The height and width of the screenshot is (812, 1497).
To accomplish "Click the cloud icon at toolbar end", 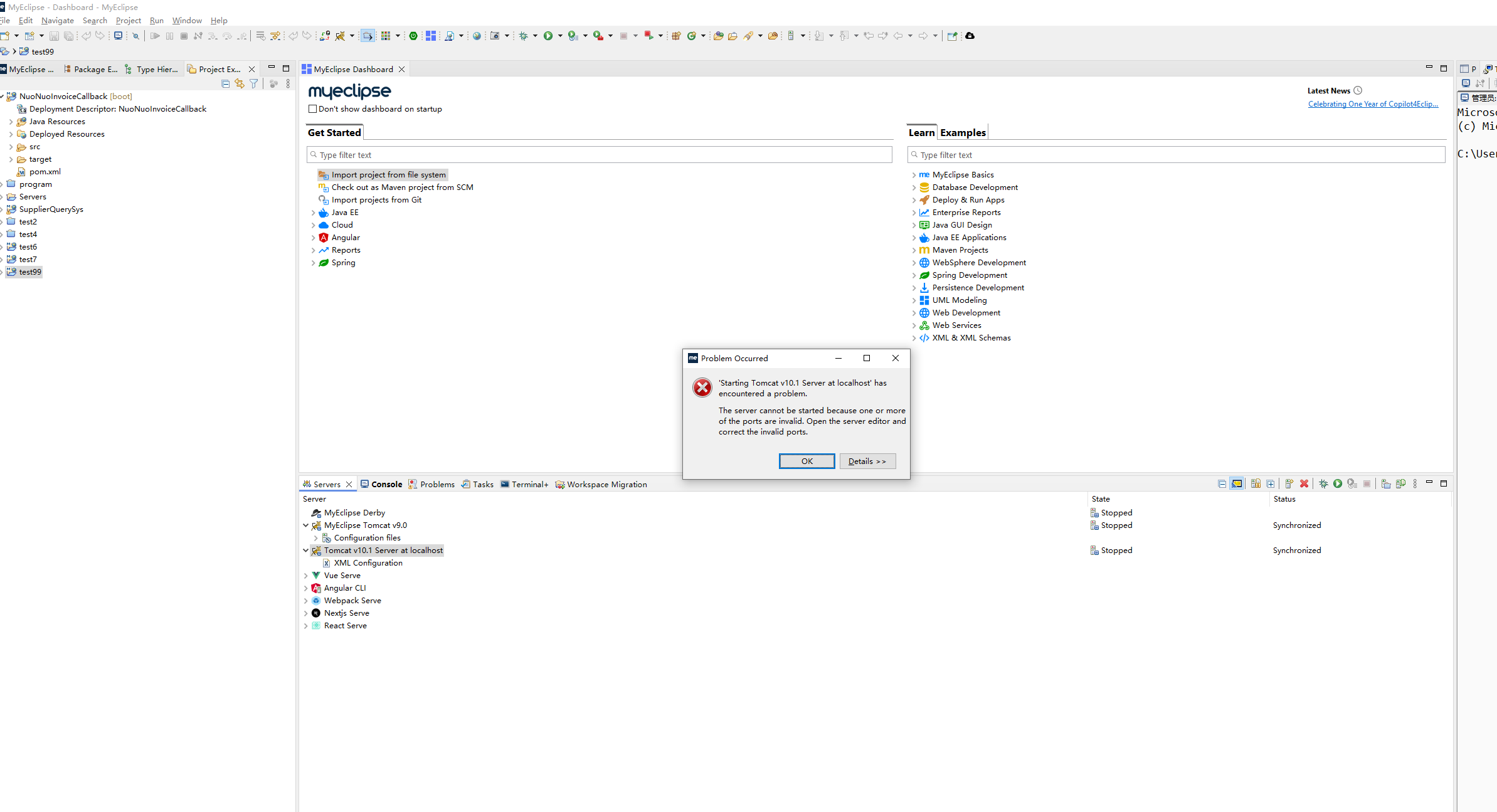I will pyautogui.click(x=970, y=36).
